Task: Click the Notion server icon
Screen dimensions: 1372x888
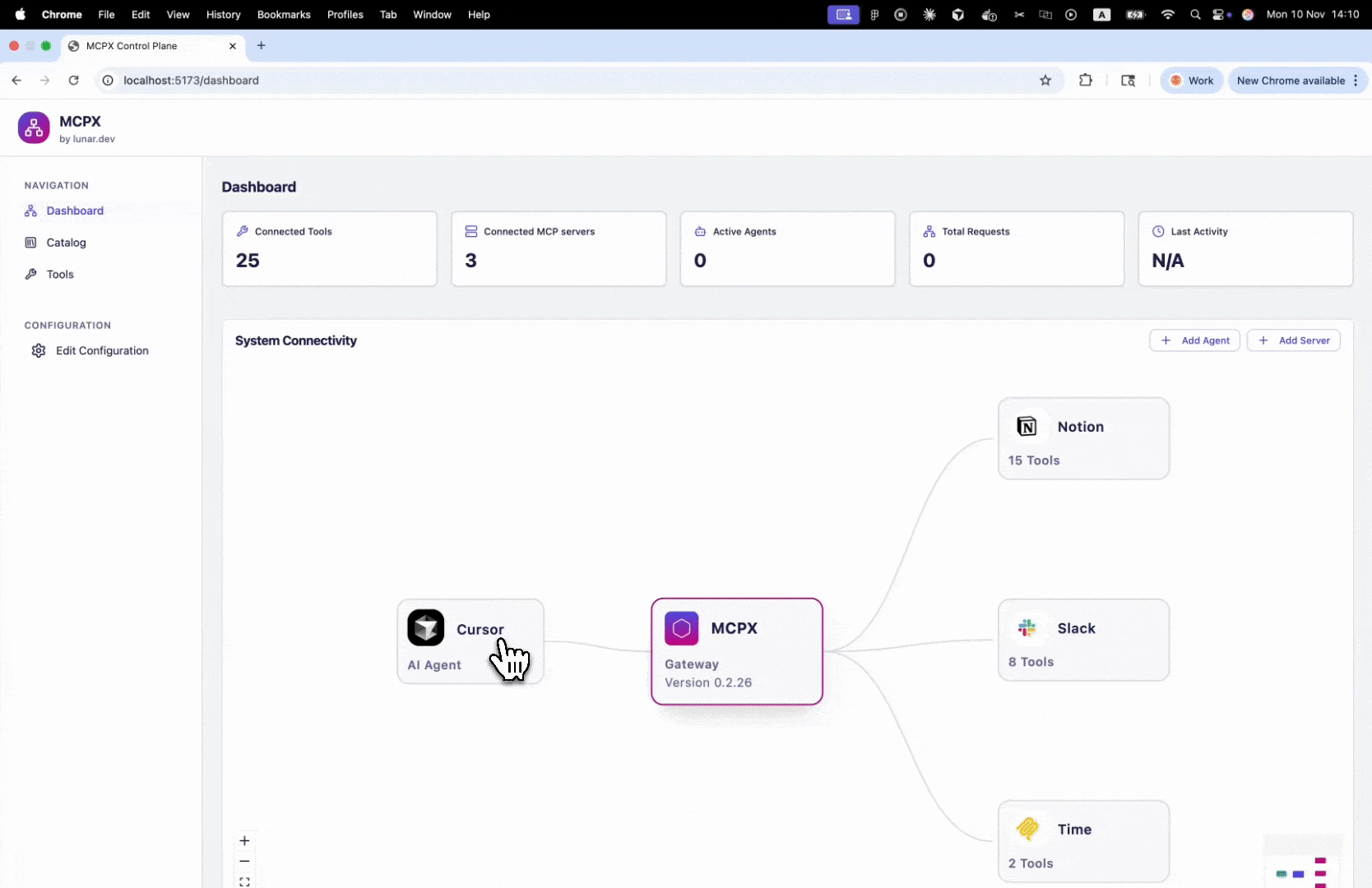Action: coord(1027,426)
